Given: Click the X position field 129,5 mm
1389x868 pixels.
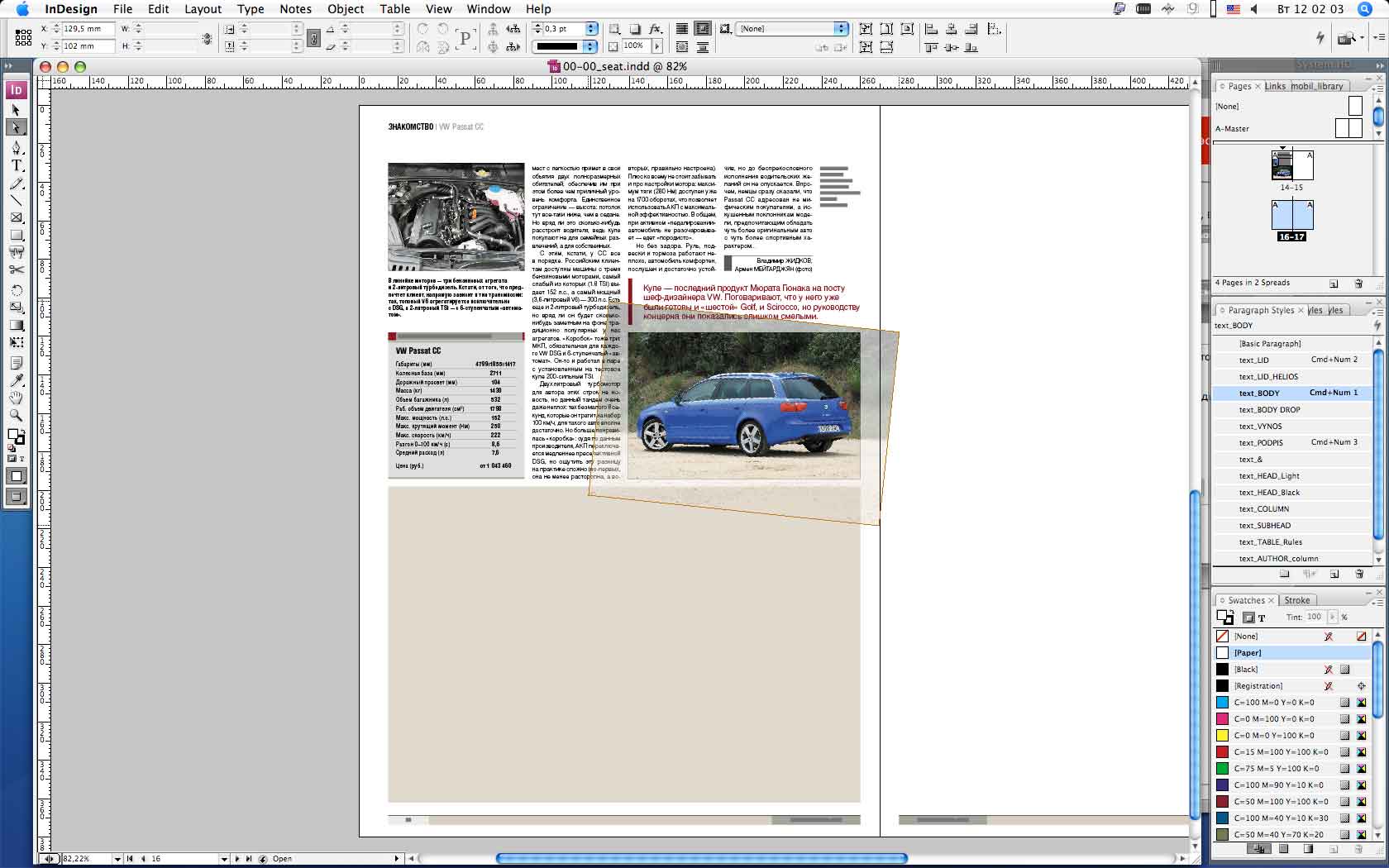Looking at the screenshot, I should (x=88, y=28).
